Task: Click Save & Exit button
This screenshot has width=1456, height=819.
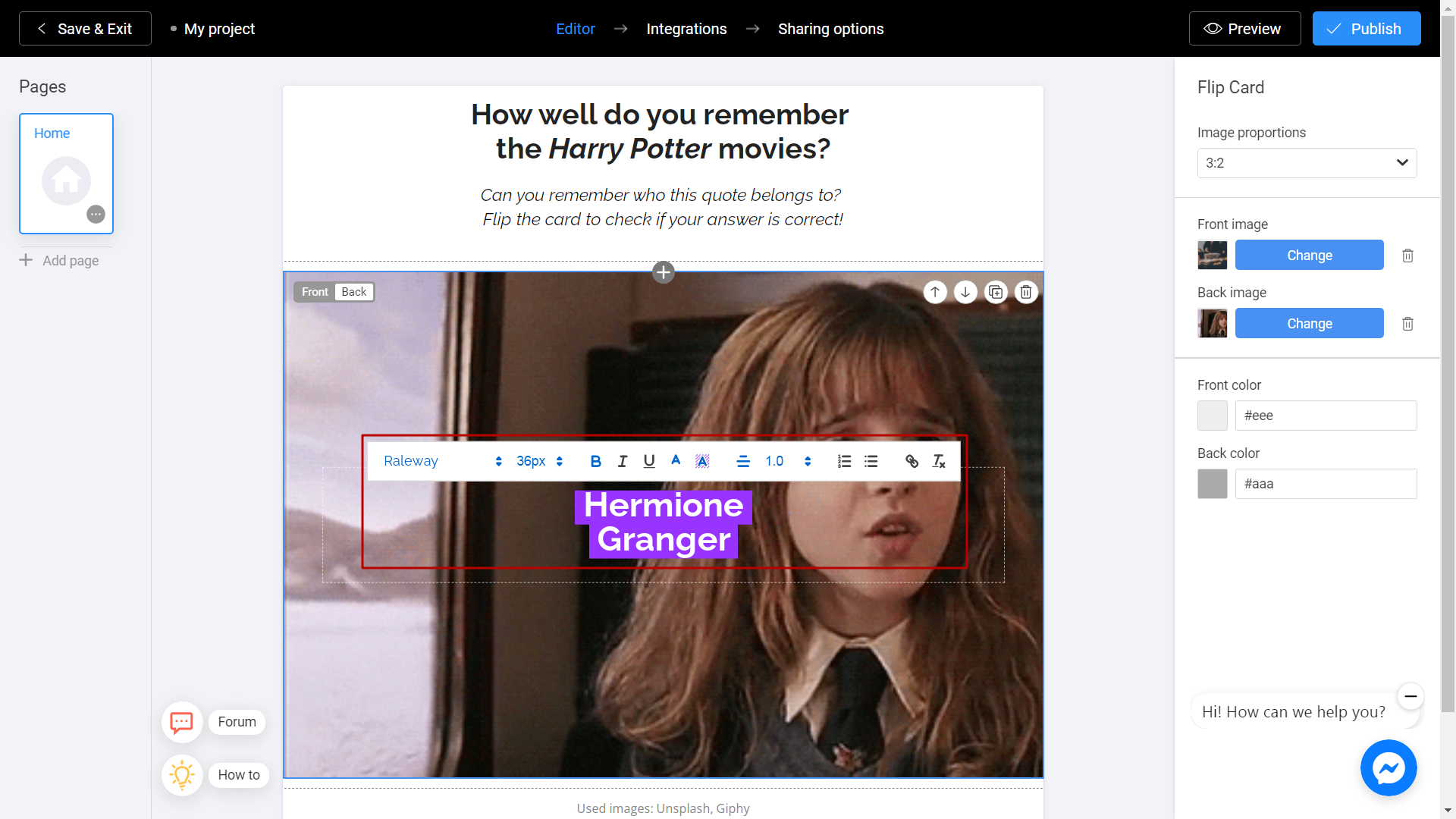Action: coord(85,29)
